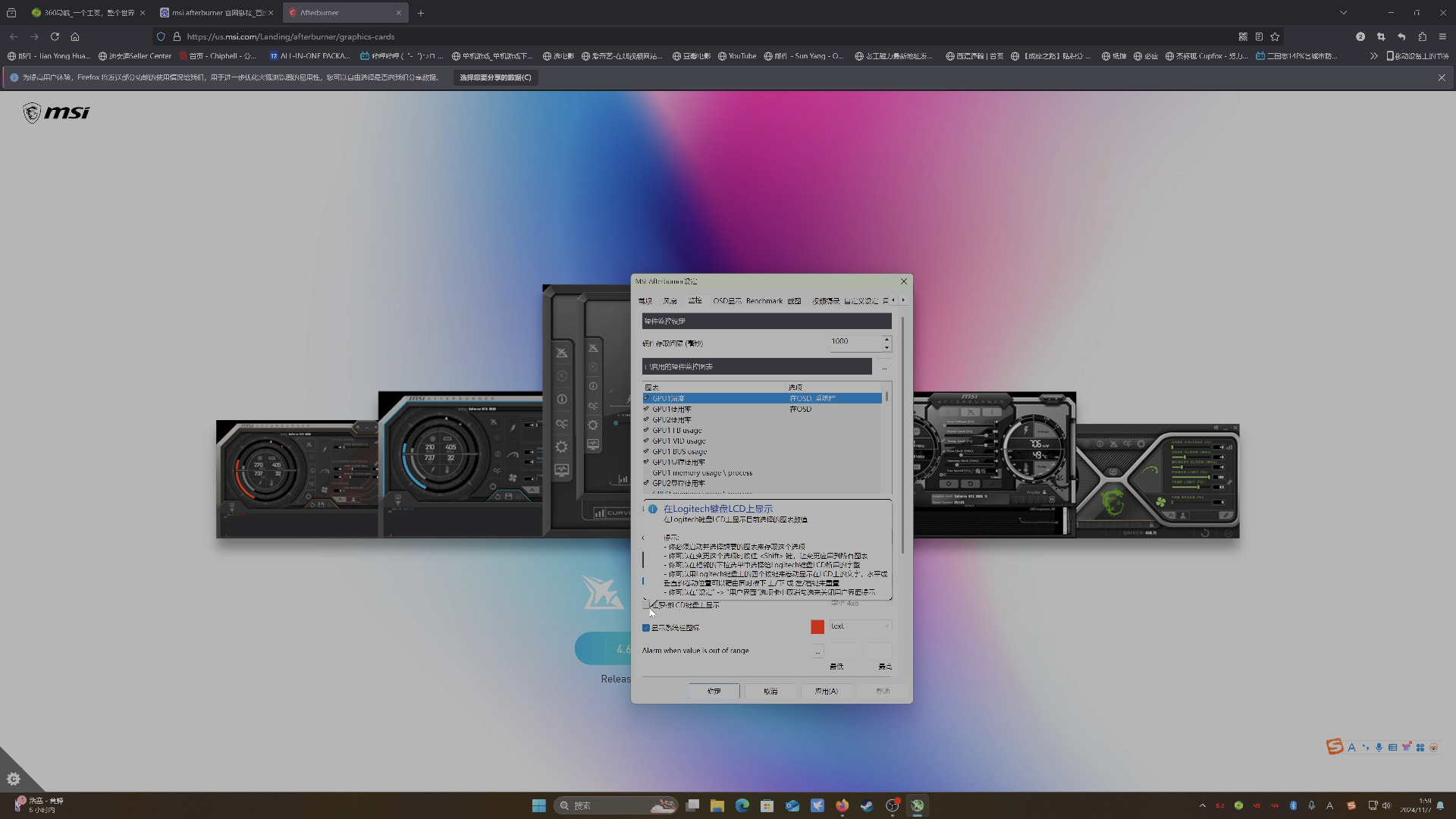Open a new browser tab with the plus button
The width and height of the screenshot is (1456, 819).
pos(421,13)
